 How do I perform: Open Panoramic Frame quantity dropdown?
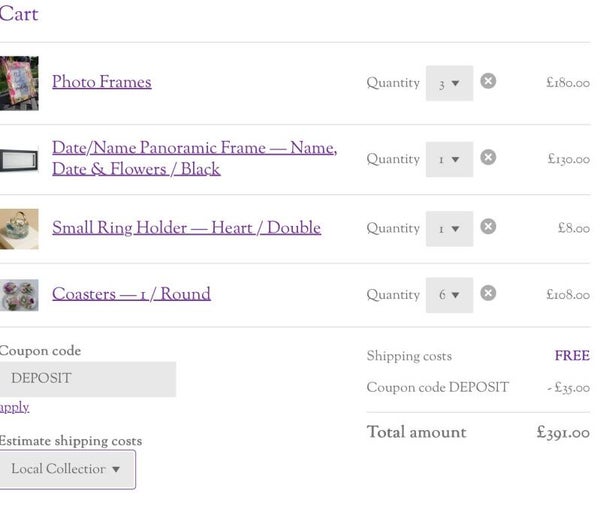(449, 159)
